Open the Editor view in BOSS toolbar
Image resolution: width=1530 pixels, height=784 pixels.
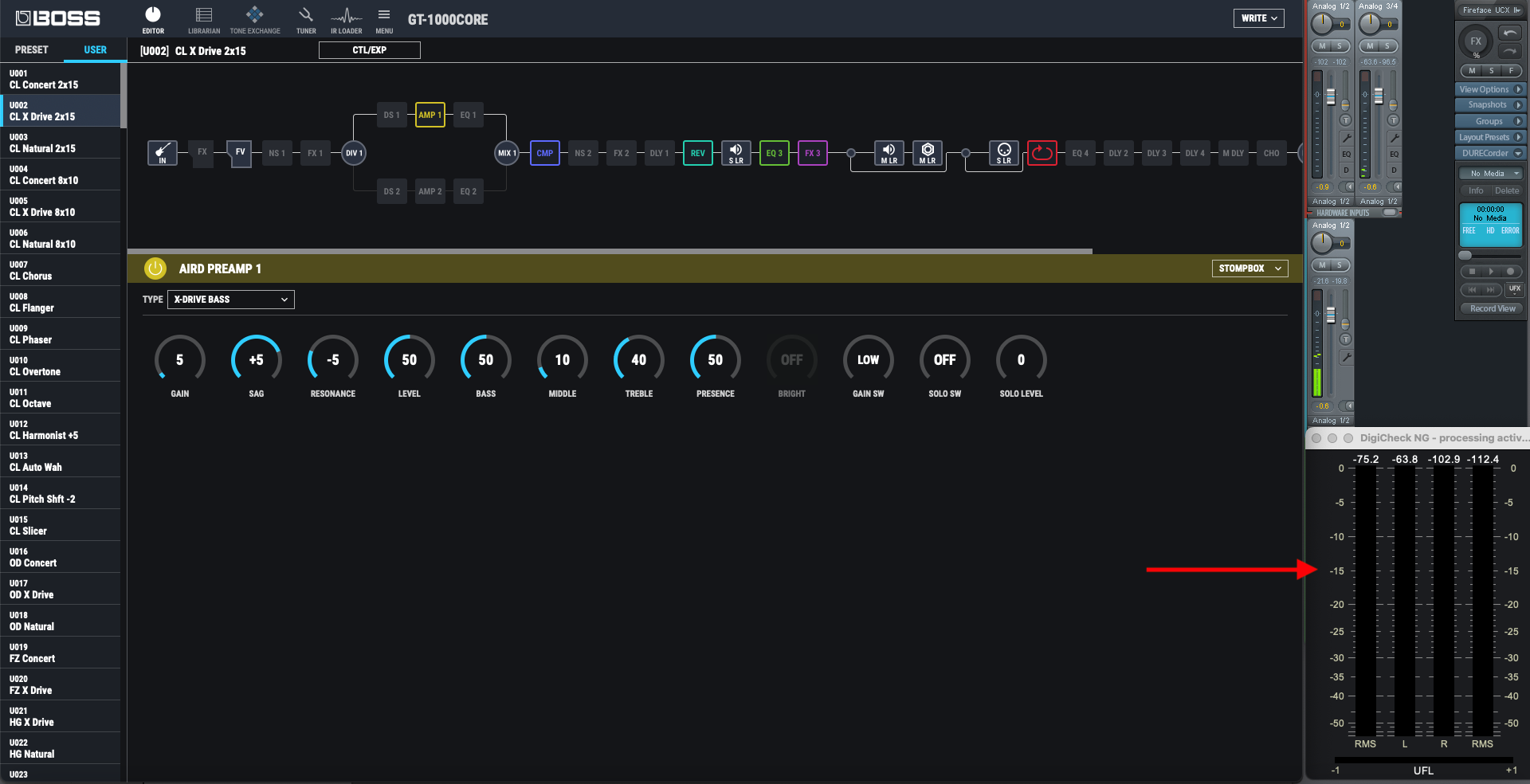153,20
